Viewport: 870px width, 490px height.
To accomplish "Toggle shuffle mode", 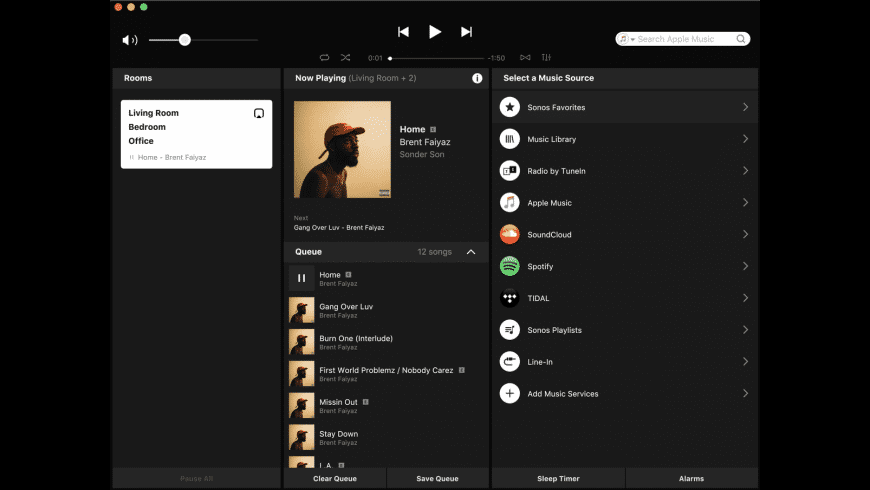I will (345, 58).
